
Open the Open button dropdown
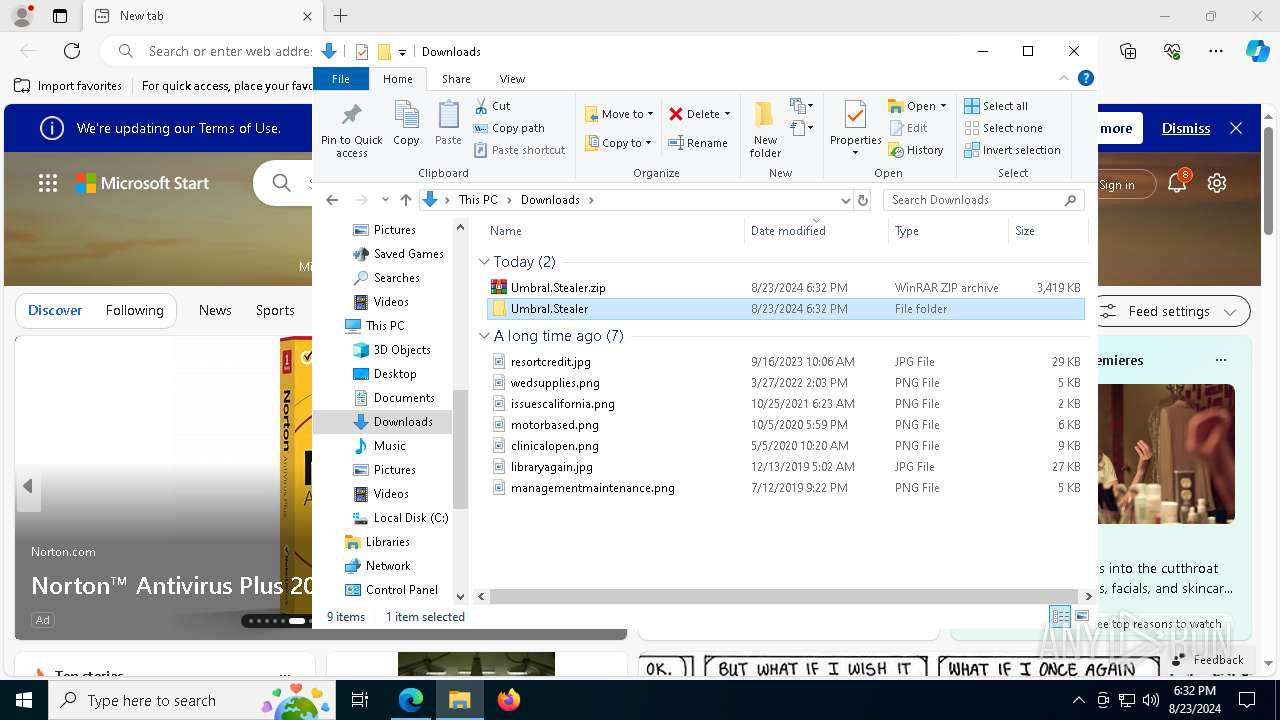(x=943, y=106)
